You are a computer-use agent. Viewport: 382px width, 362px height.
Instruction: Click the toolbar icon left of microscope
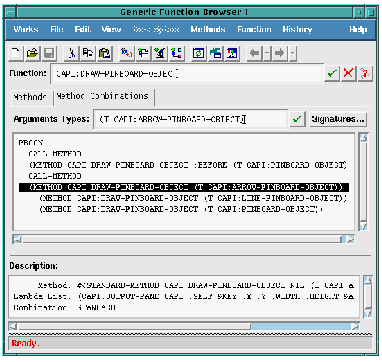coord(143,53)
